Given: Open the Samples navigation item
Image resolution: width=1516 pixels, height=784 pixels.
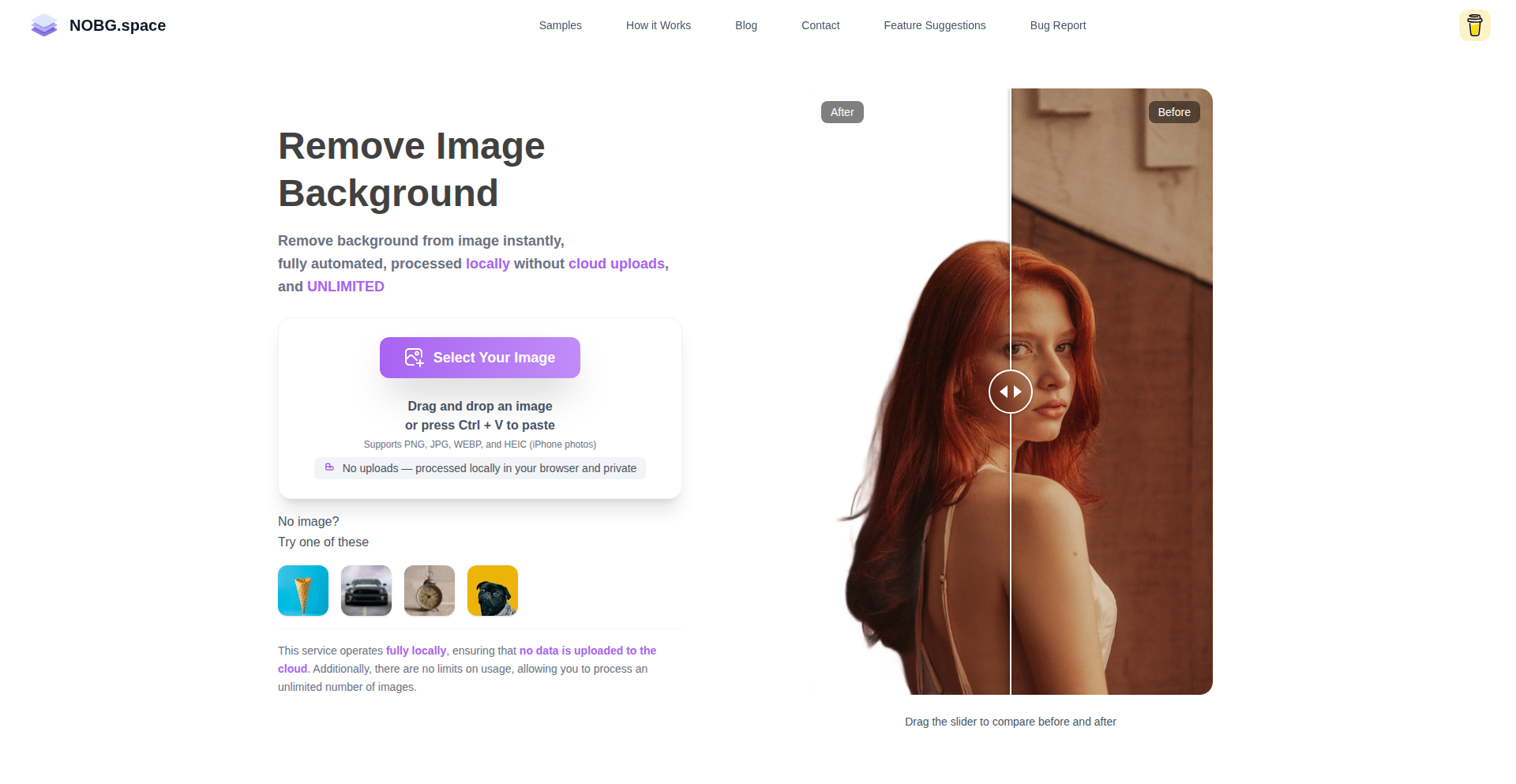Looking at the screenshot, I should click(x=561, y=25).
